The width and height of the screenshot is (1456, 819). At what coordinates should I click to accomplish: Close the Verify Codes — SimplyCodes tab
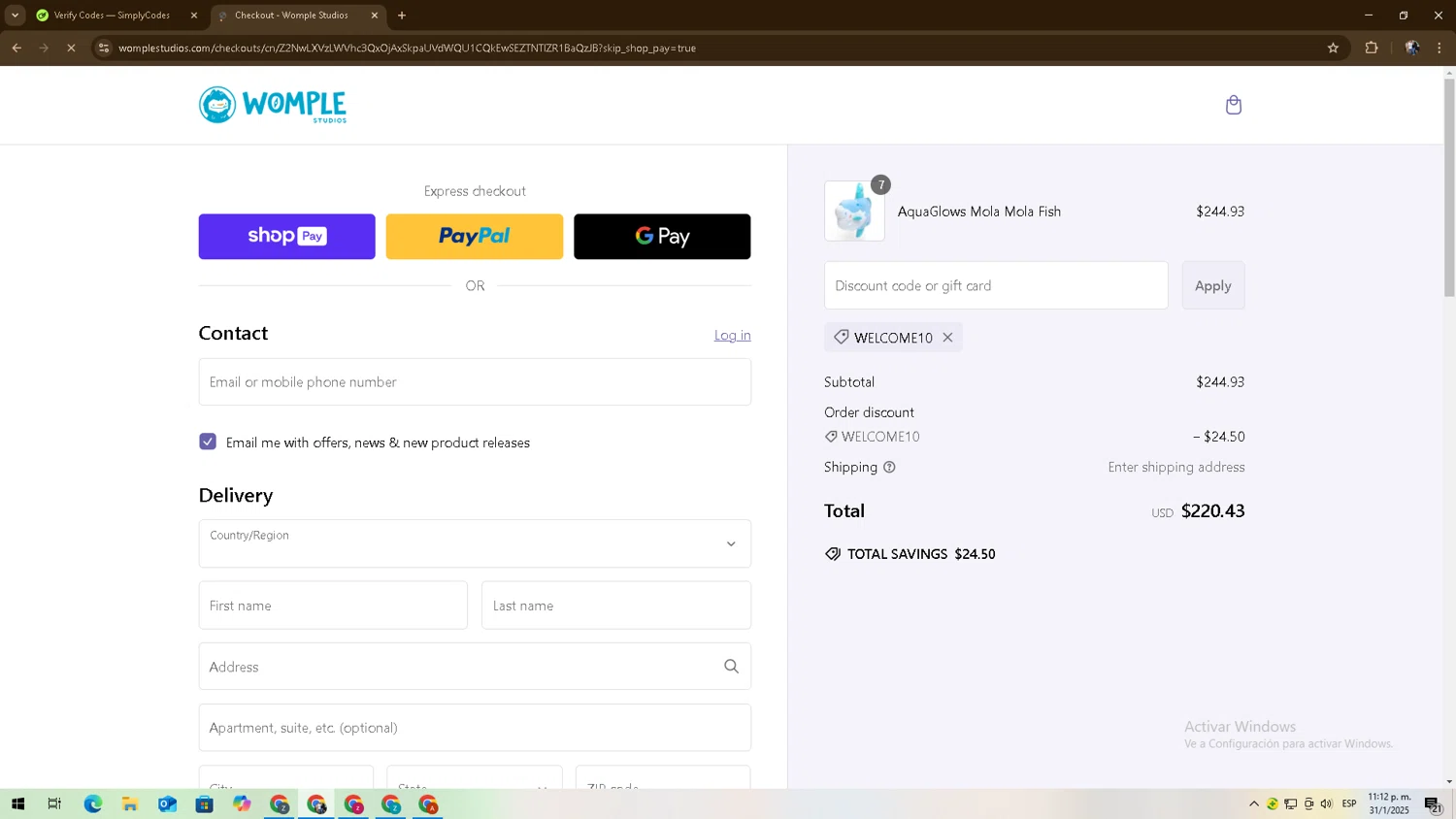coord(193,16)
